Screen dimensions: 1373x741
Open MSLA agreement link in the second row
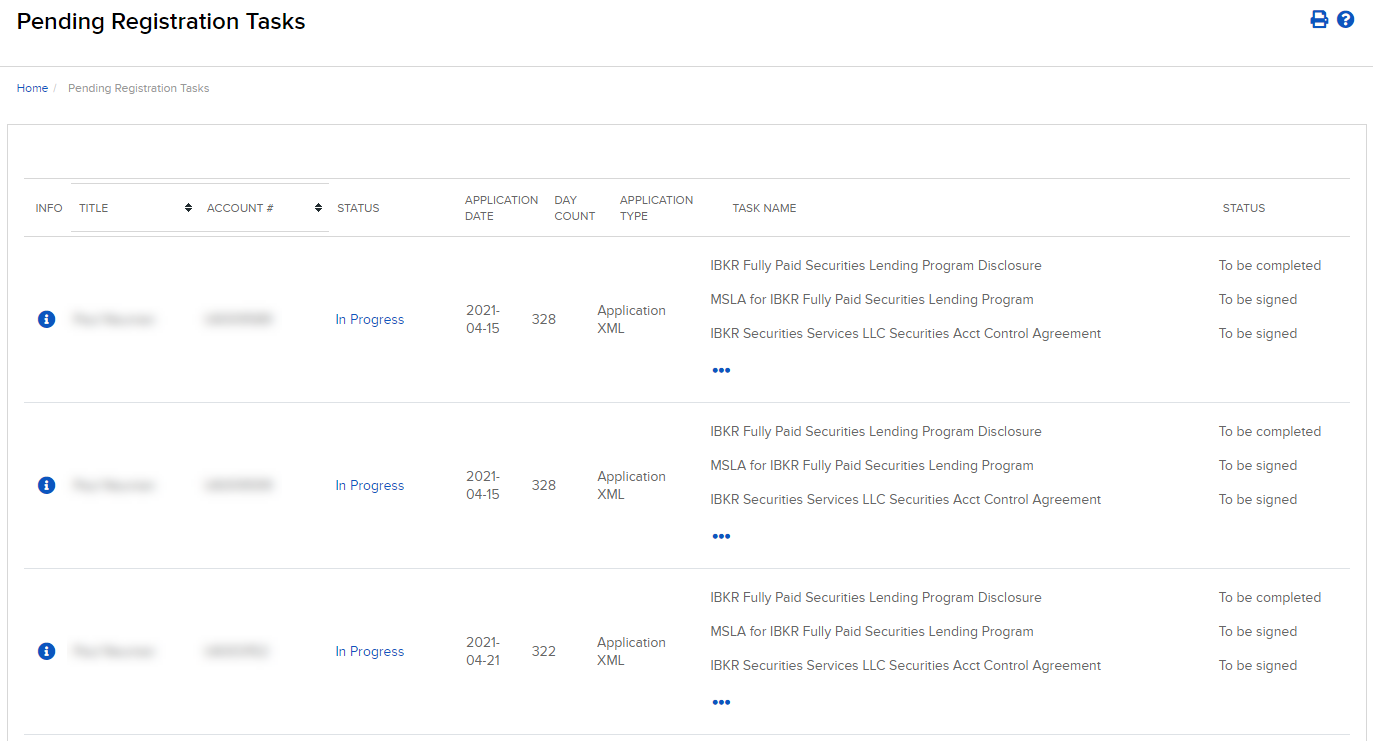872,465
